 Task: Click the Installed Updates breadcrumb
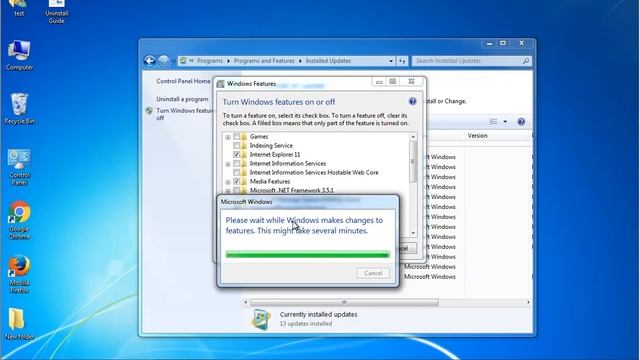(328, 61)
